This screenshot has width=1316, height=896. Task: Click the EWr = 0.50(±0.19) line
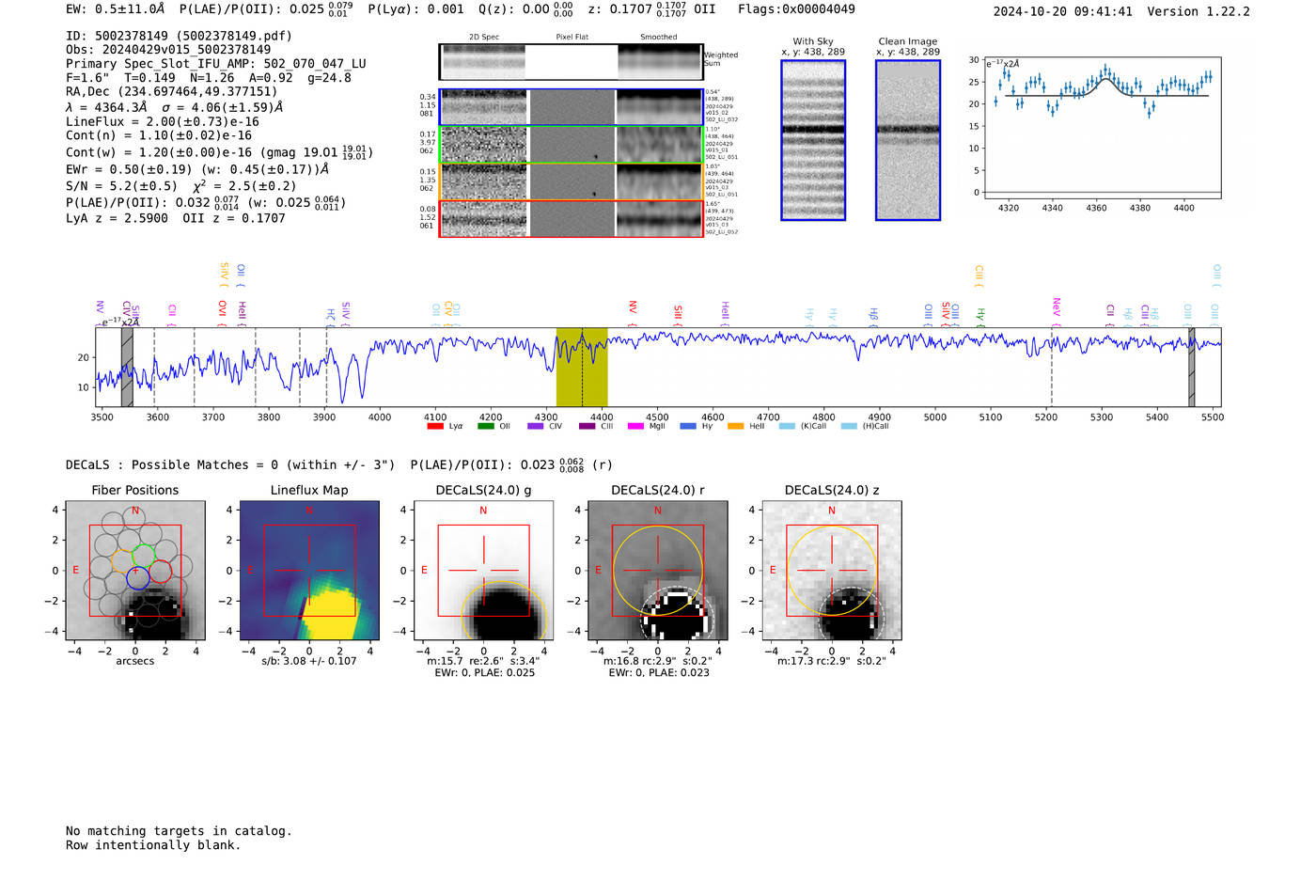coord(197,170)
